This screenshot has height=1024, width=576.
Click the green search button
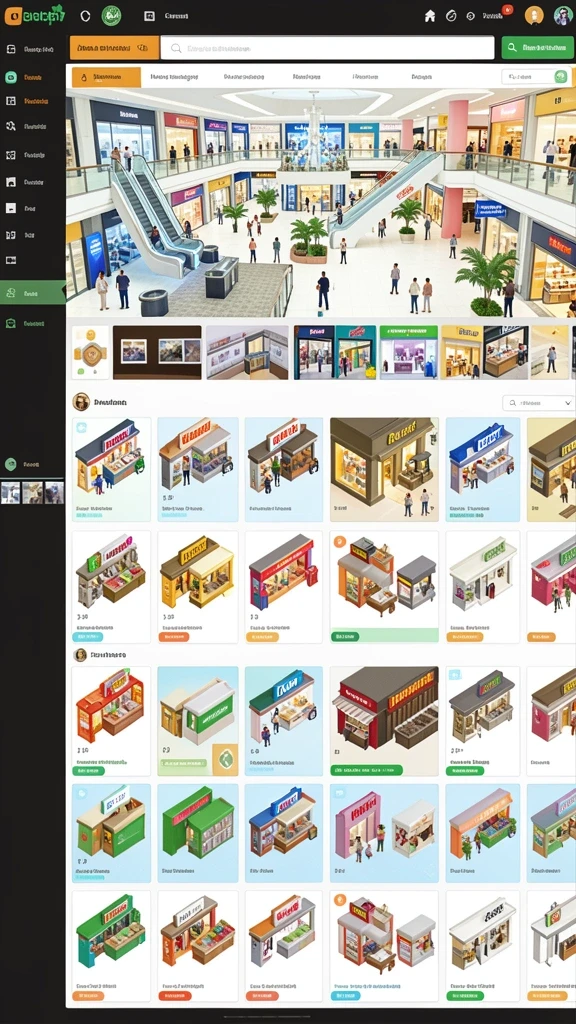pos(537,48)
